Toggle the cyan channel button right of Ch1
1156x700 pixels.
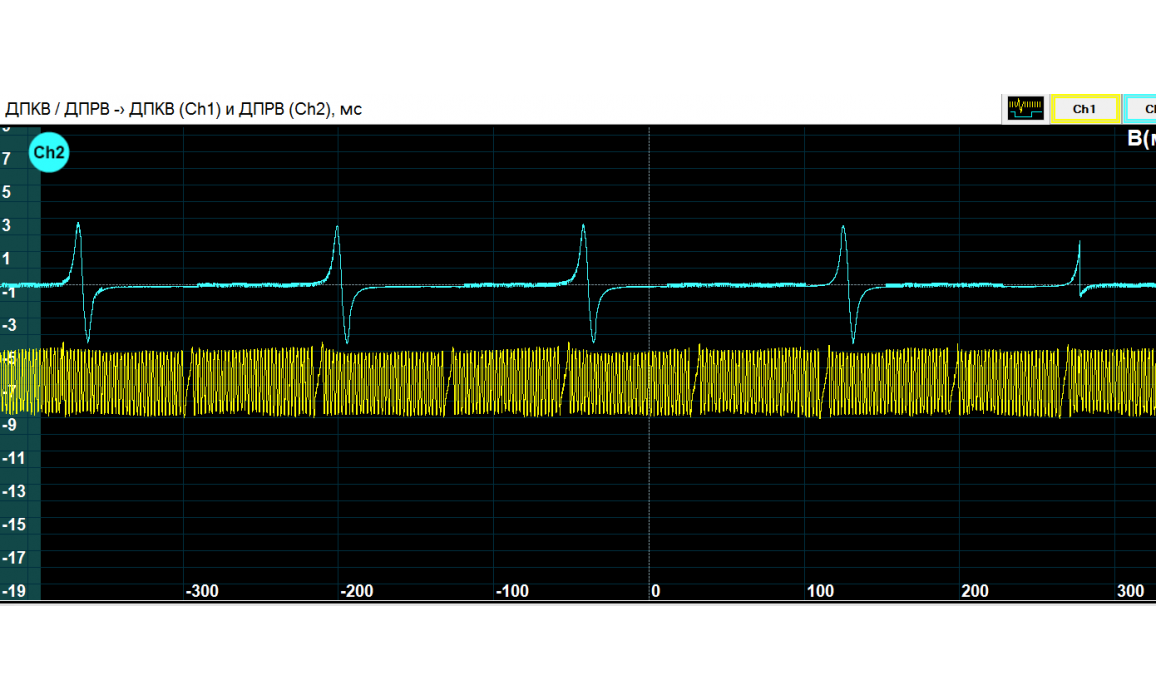1142,109
